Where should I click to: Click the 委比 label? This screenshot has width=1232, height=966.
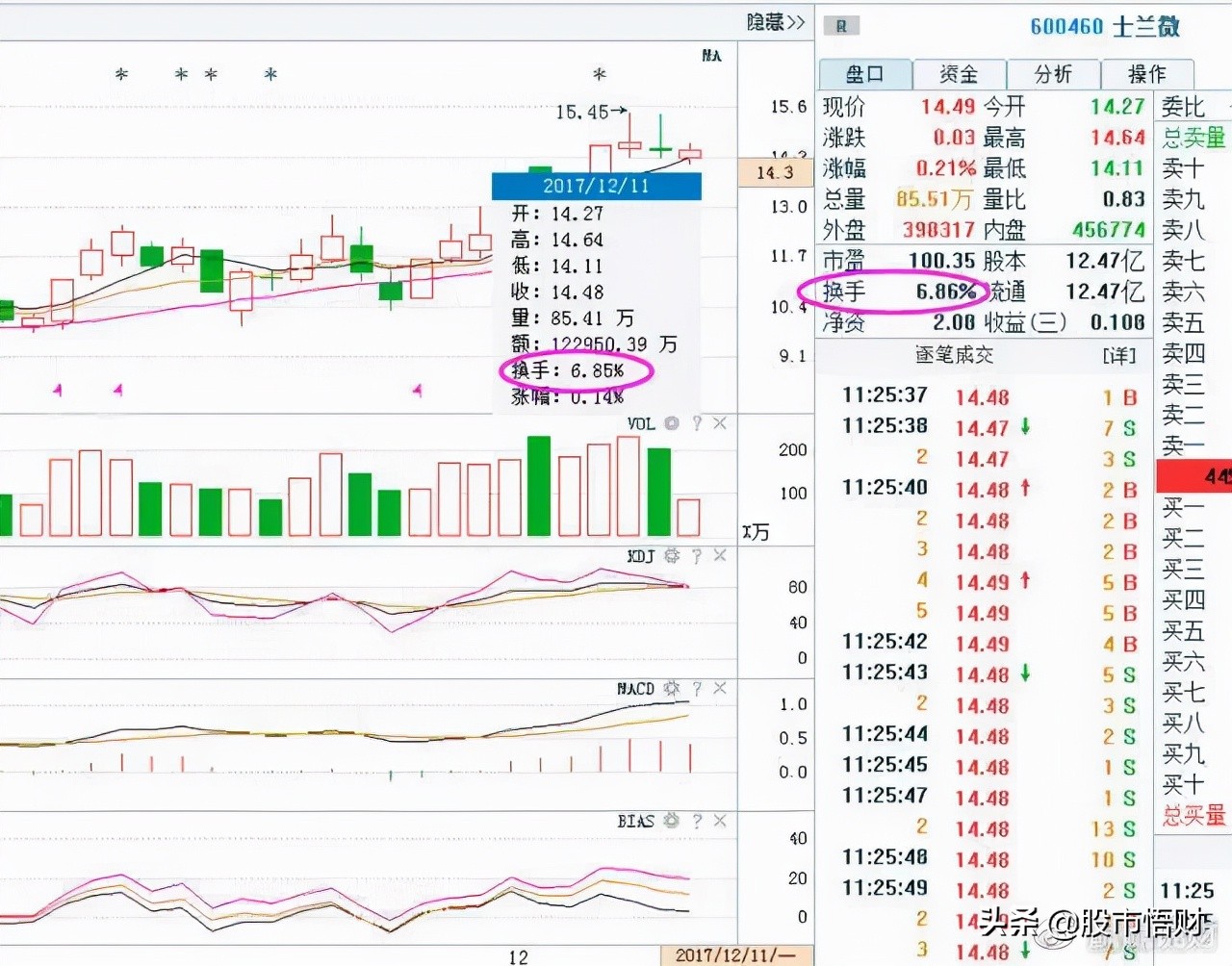point(1183,107)
